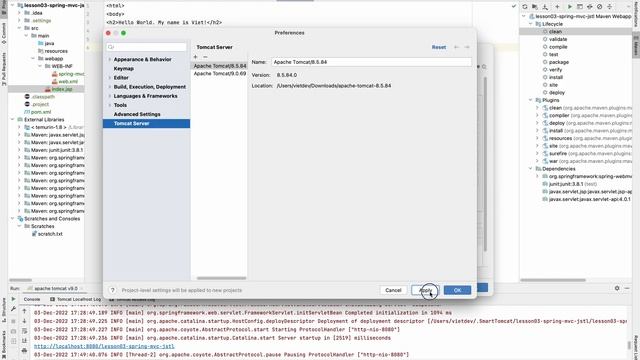
Task: Click the Reset link in Tomcat Server settings
Action: click(x=439, y=47)
